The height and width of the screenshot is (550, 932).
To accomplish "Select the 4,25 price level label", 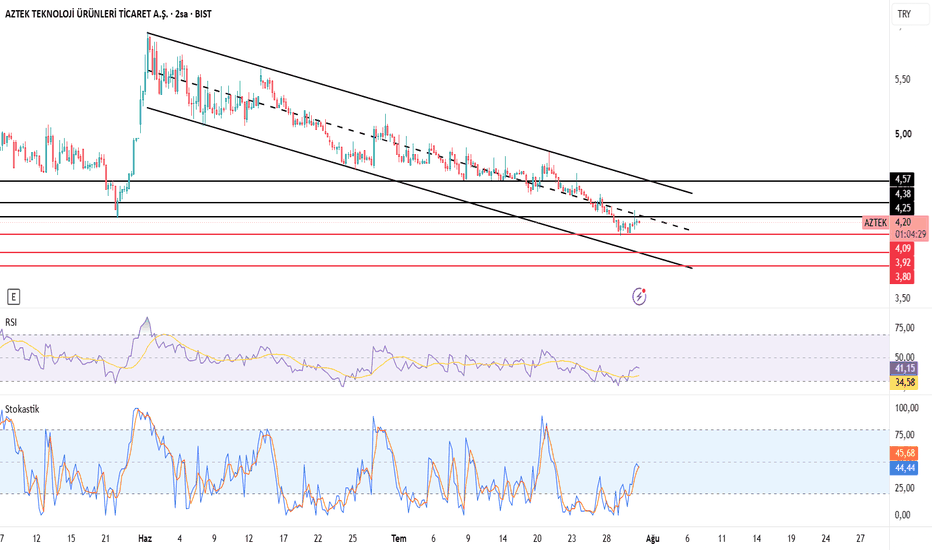I will tap(903, 208).
